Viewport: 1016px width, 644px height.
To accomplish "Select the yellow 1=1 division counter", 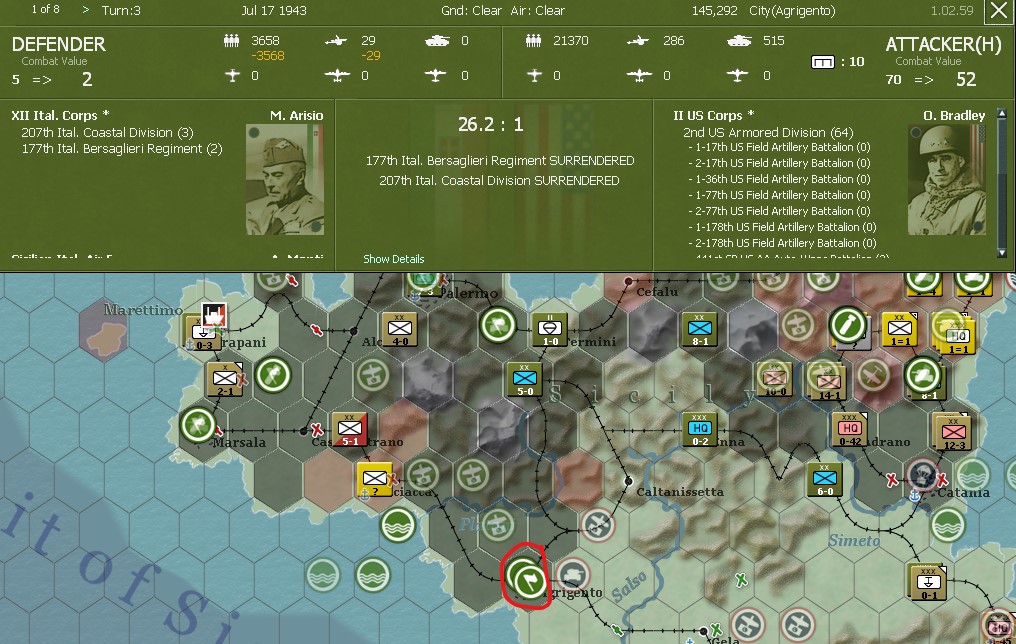I will point(899,330).
